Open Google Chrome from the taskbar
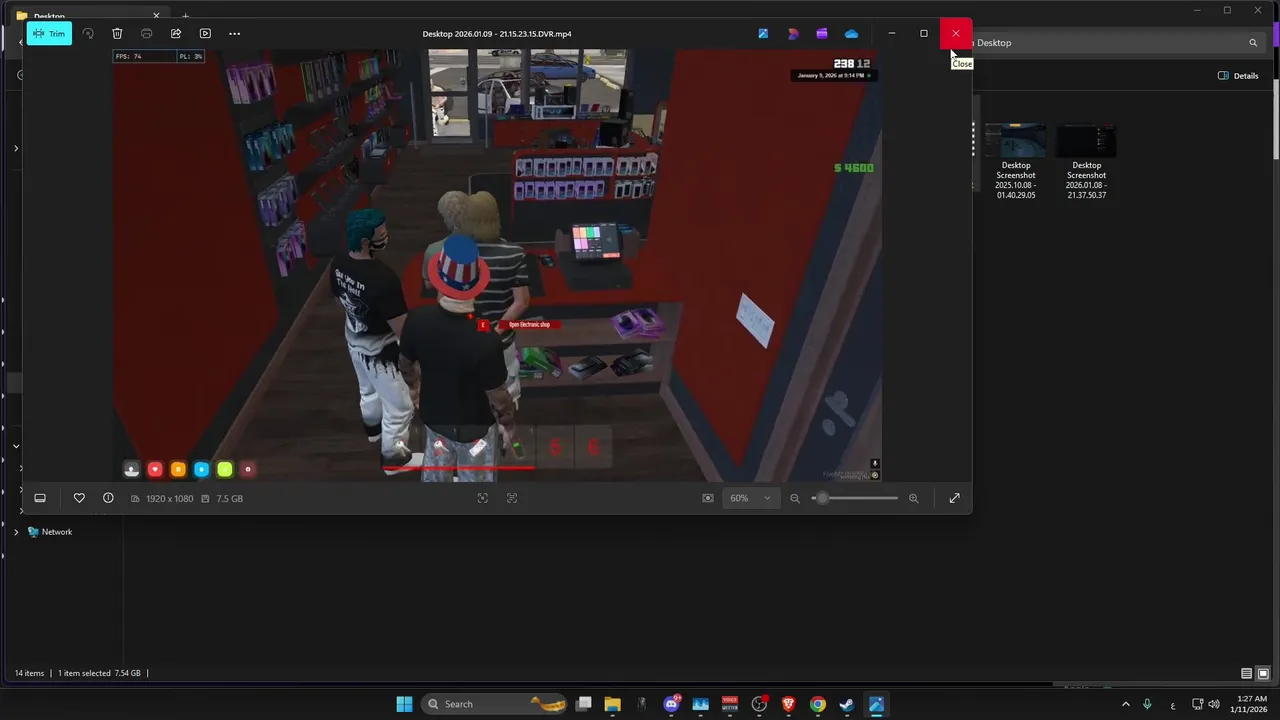The image size is (1280, 720). [x=817, y=704]
